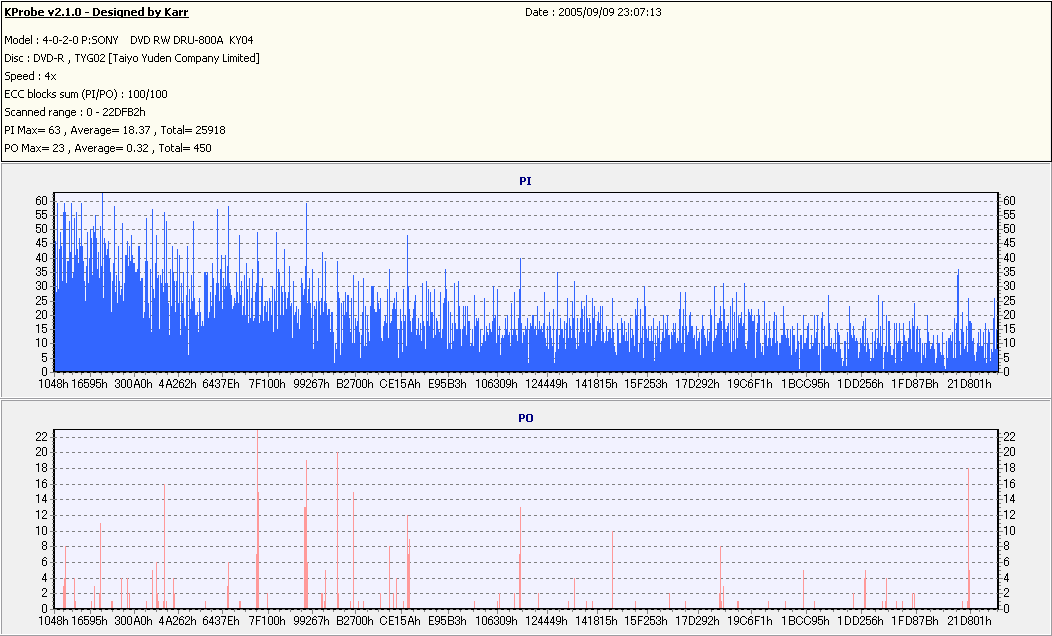Image resolution: width=1052 pixels, height=636 pixels.
Task: Click the 19C6F1h label under the PI chart
Action: tap(750, 384)
